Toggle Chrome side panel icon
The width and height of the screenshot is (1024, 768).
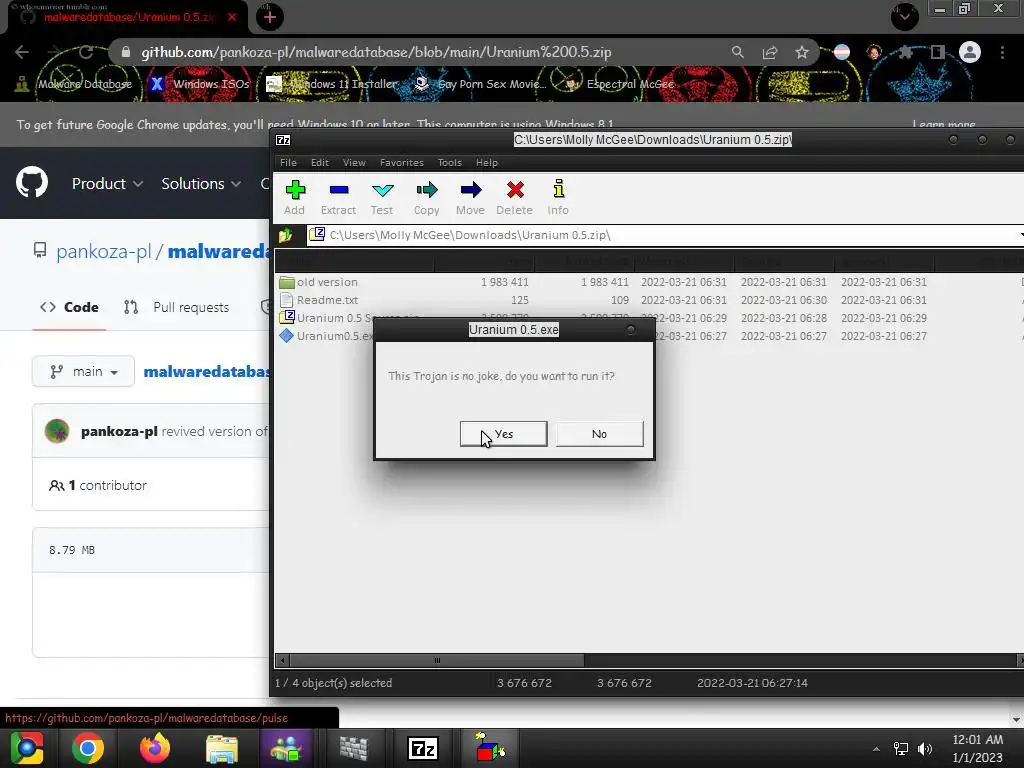pos(938,52)
